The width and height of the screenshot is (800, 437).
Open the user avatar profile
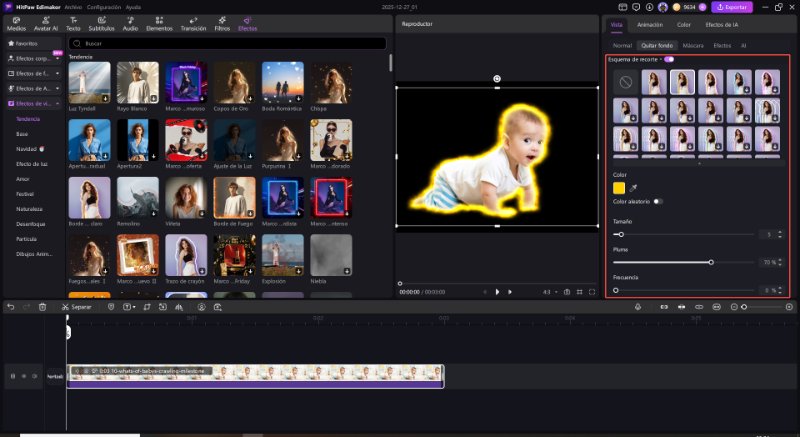[663, 7]
